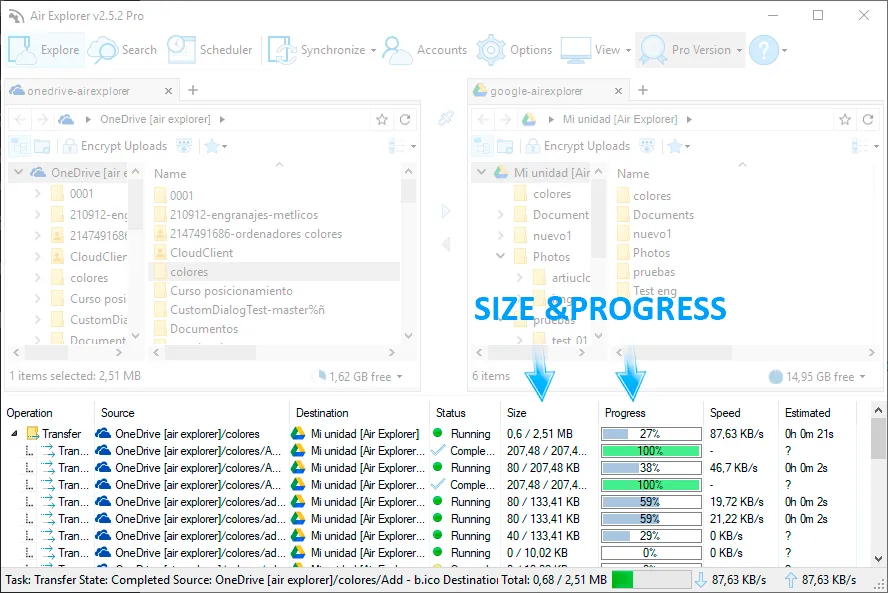Open the Scheduler
The height and width of the screenshot is (593, 888).
(x=210, y=50)
